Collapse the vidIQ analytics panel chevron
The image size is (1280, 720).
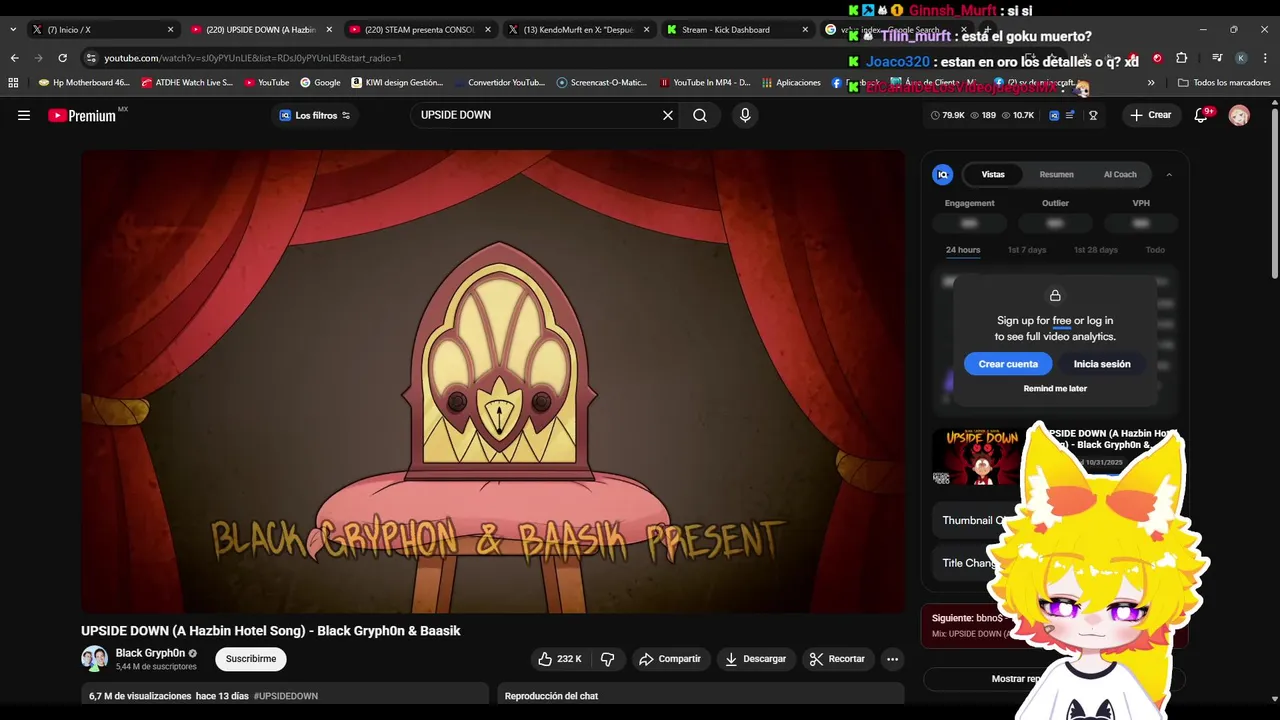pyautogui.click(x=1169, y=174)
